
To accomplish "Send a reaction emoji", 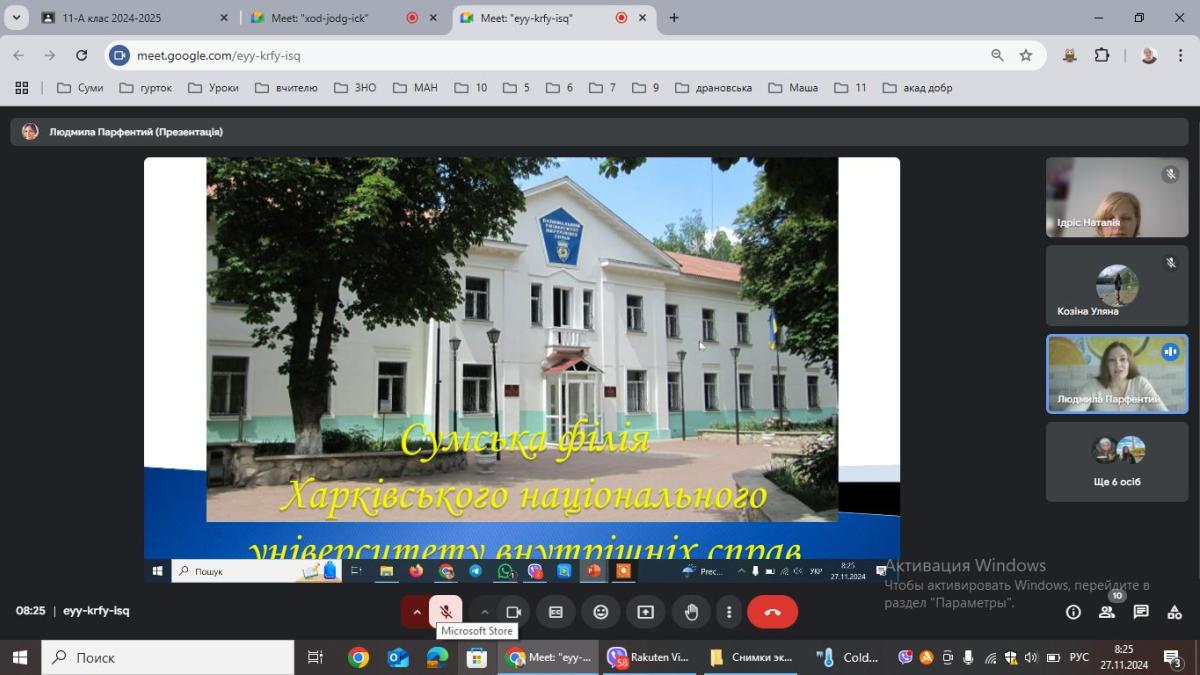I will 601,612.
